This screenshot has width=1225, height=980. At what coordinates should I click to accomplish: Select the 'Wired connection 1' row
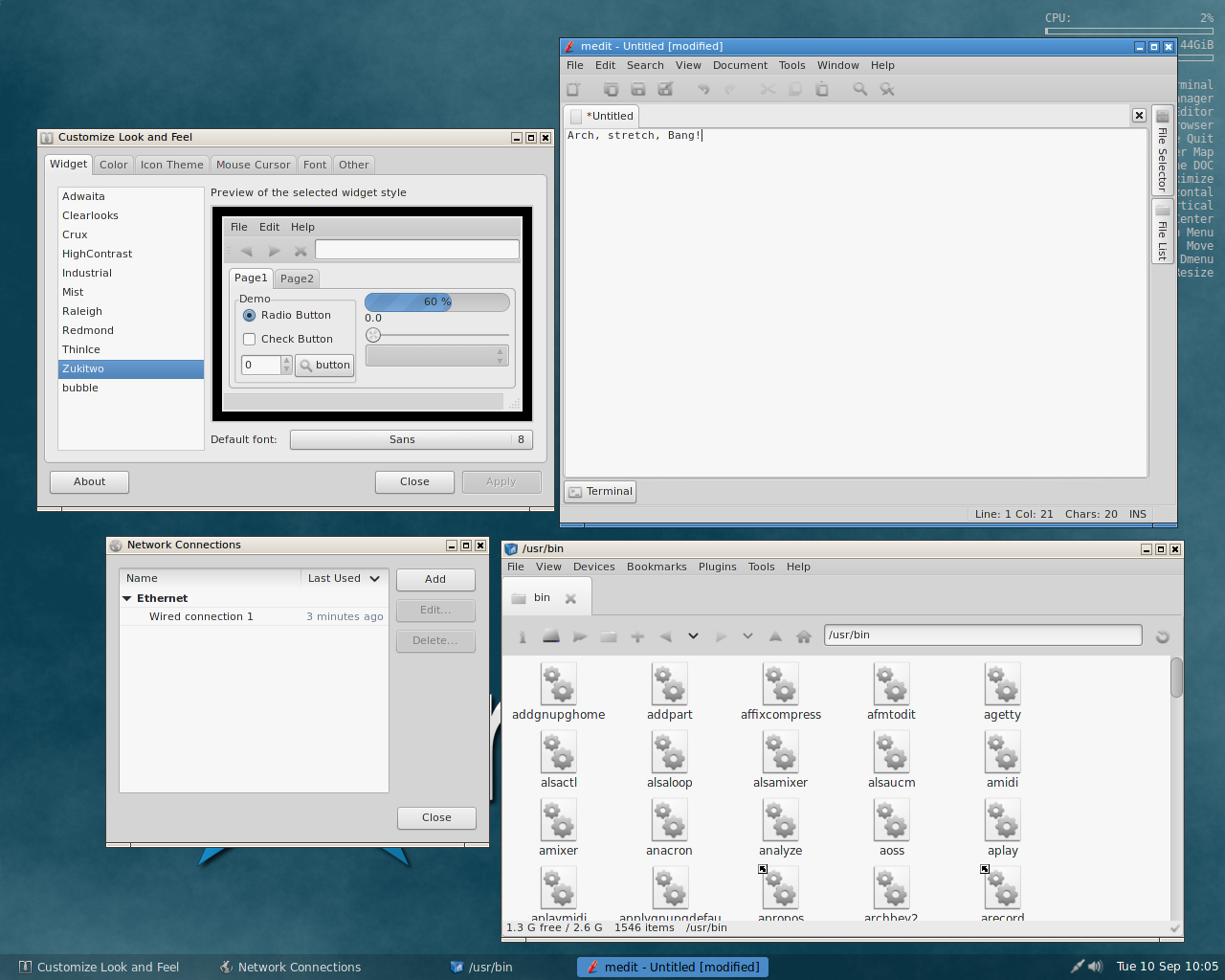[254, 616]
